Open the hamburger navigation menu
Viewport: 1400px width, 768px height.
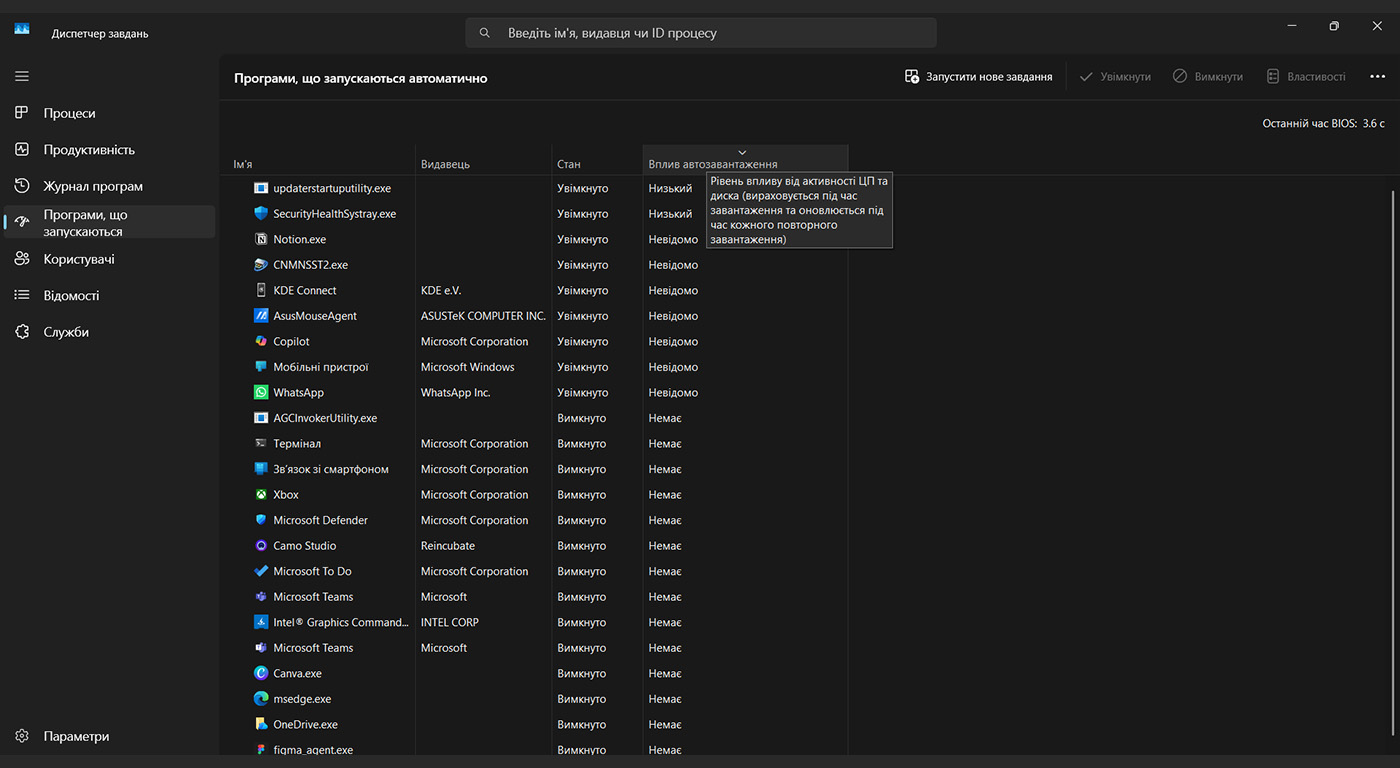coord(22,76)
